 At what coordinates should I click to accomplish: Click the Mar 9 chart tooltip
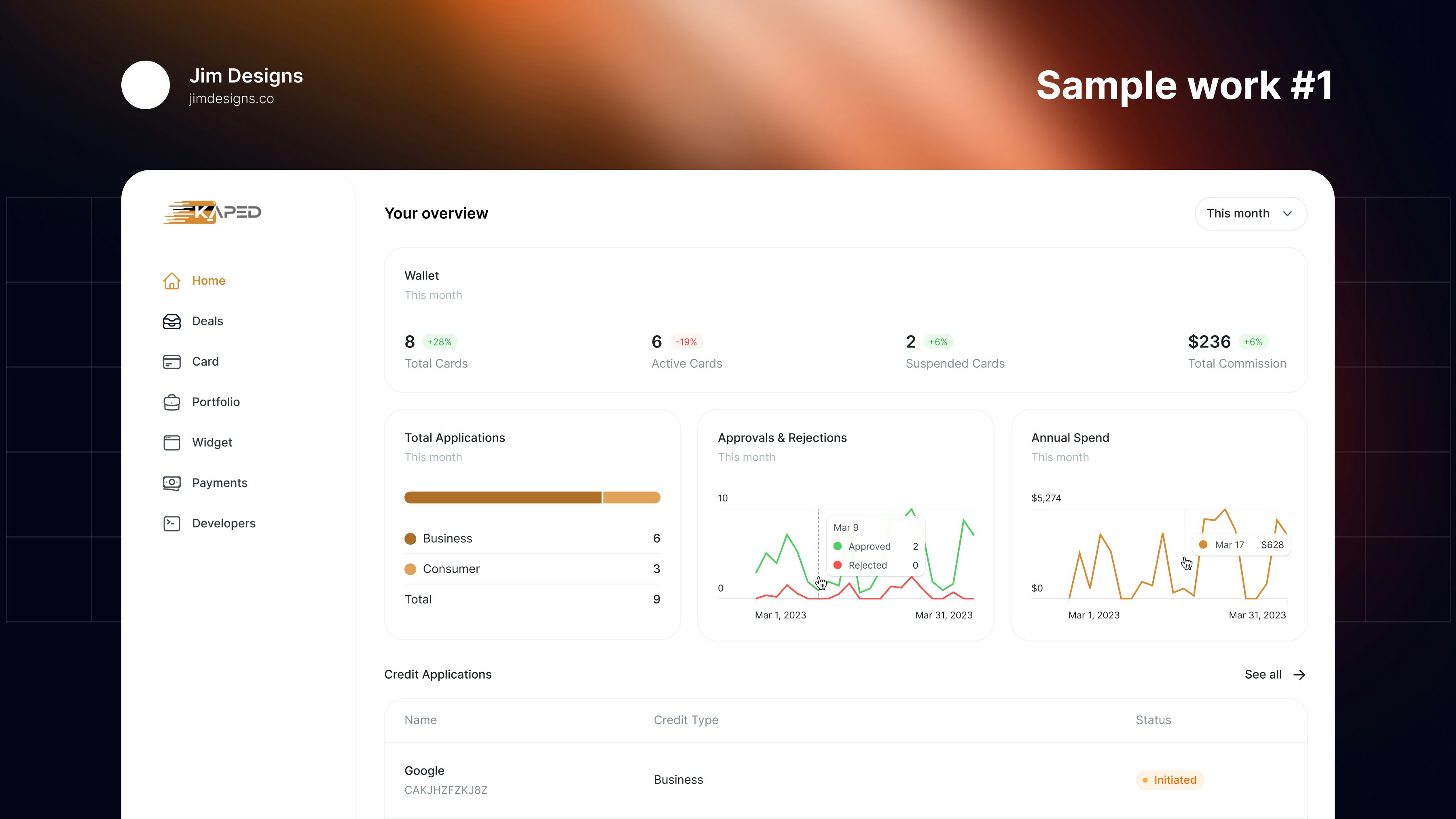[875, 546]
